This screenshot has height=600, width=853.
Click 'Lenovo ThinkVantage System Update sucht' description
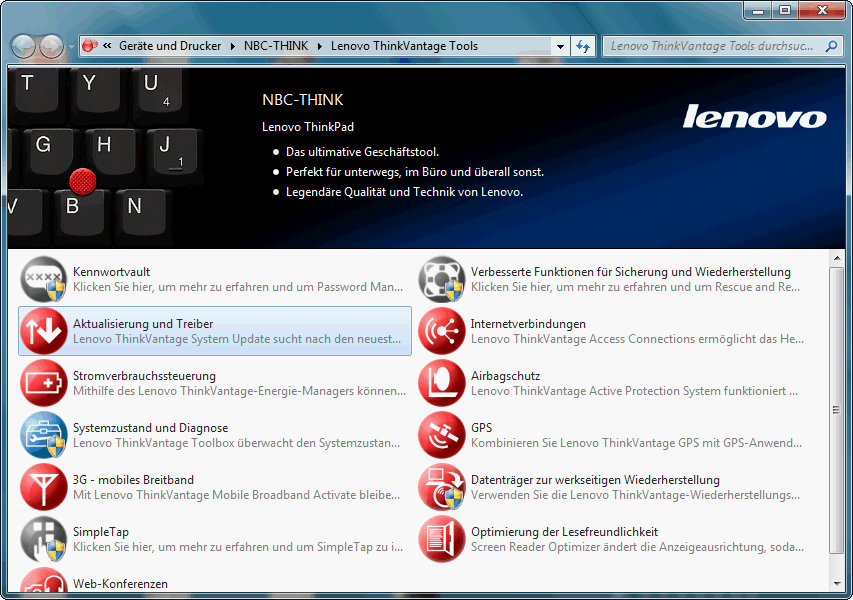[237, 339]
